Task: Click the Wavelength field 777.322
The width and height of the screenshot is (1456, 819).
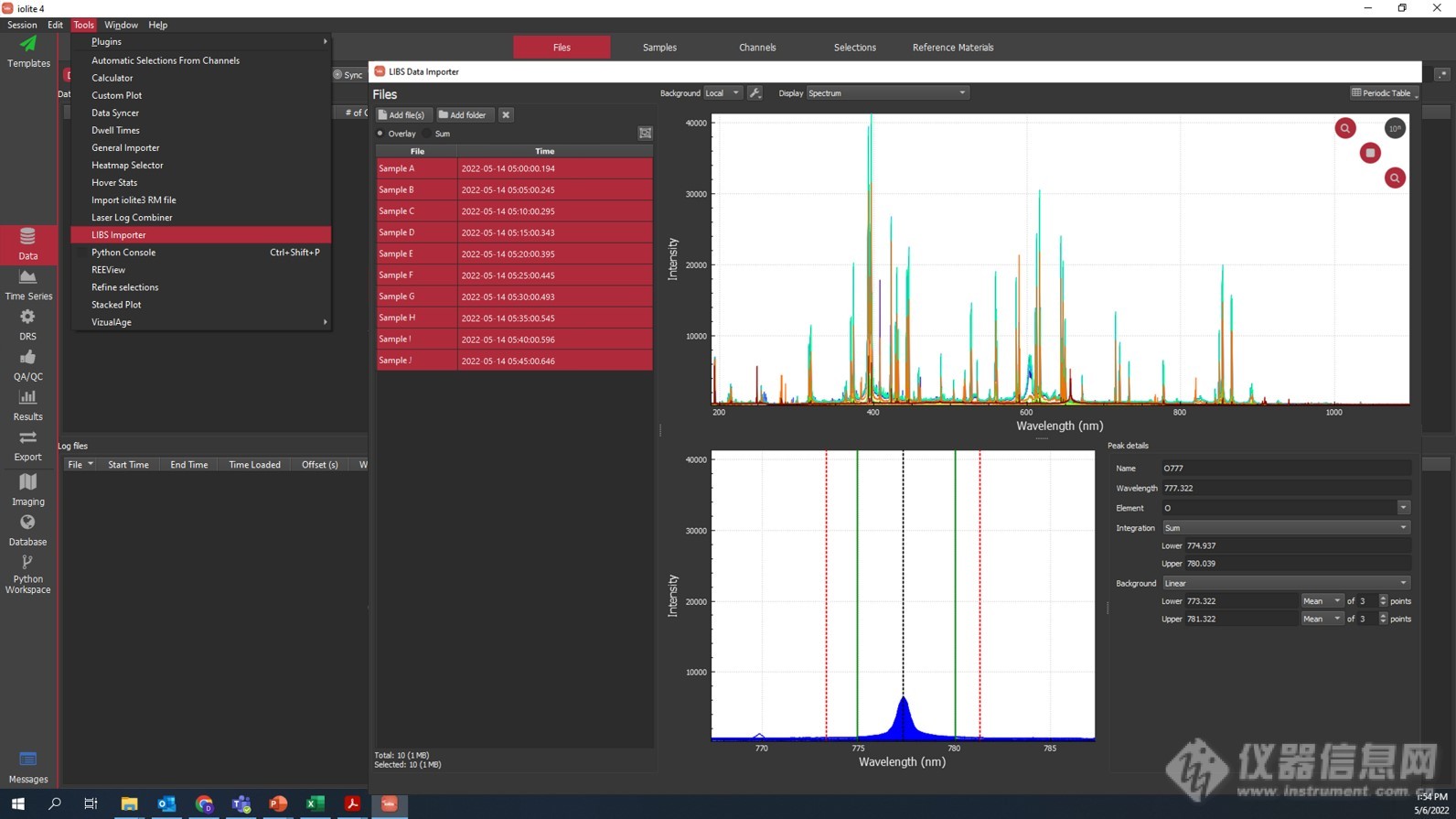Action: click(x=1285, y=489)
